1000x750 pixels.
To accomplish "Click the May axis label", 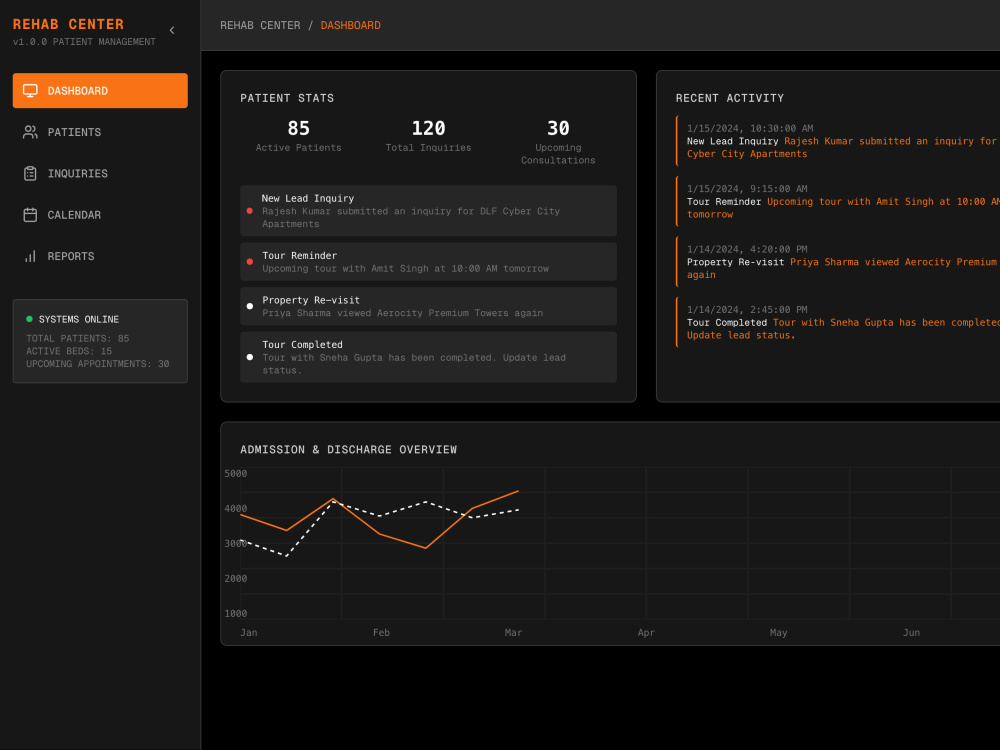I will coord(779,633).
